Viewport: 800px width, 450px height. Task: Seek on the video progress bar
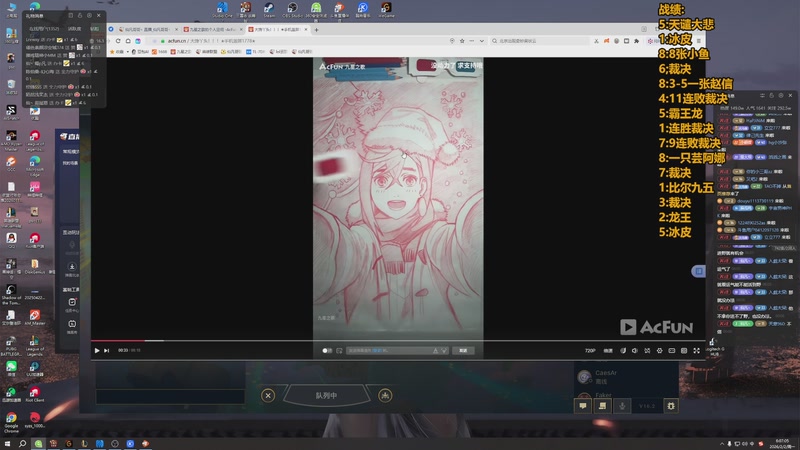(x=398, y=340)
